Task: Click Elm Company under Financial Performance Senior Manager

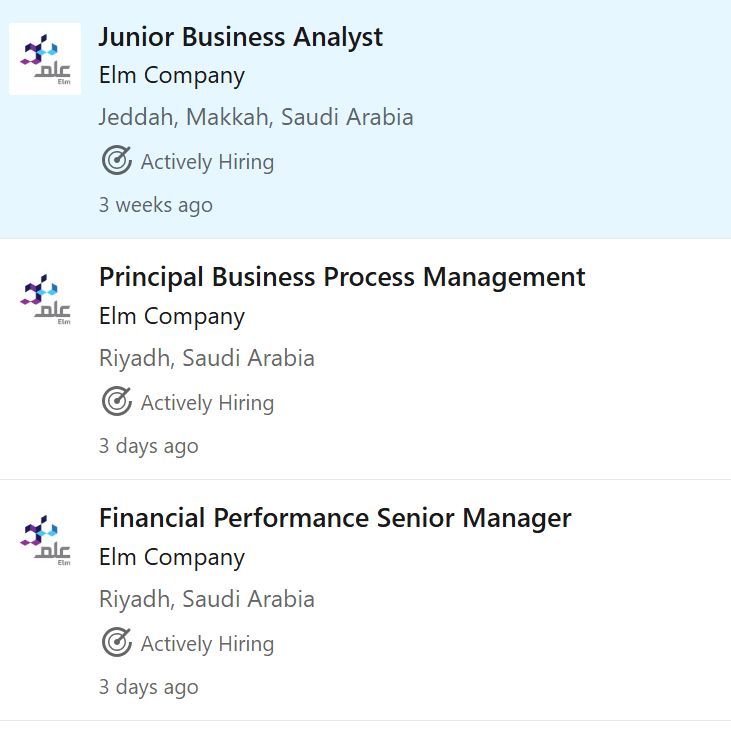Action: (x=172, y=558)
